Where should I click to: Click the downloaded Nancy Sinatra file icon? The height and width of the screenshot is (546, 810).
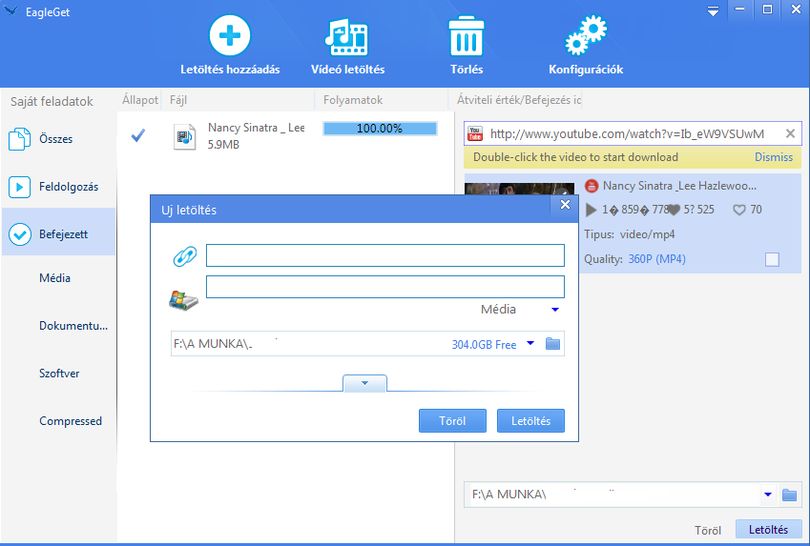(184, 137)
